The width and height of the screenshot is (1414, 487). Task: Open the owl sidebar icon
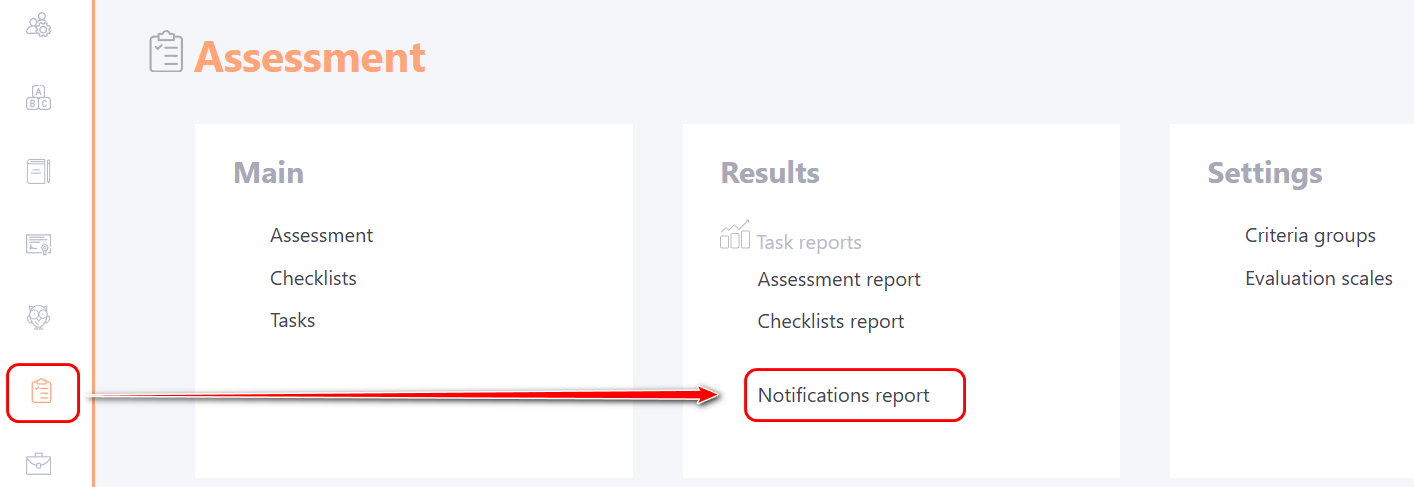[39, 318]
